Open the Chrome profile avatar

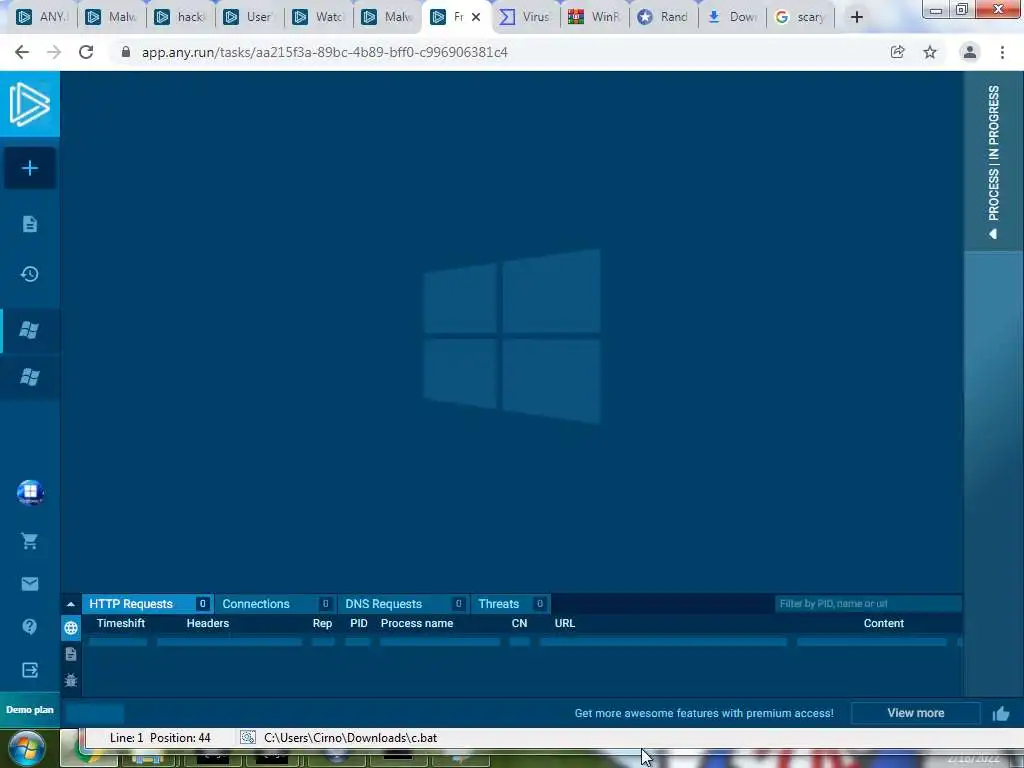[970, 52]
